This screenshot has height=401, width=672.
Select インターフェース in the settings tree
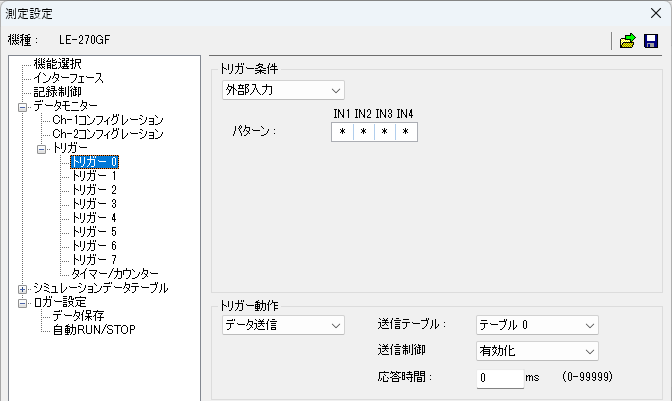click(x=68, y=78)
